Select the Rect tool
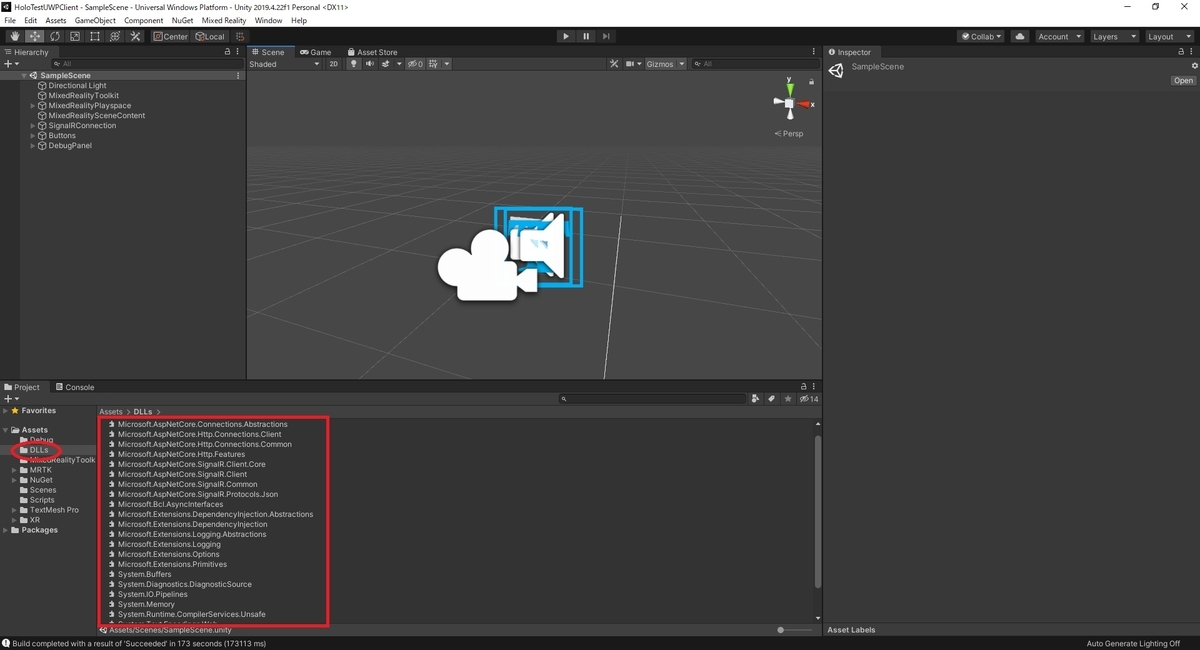 [x=95, y=36]
